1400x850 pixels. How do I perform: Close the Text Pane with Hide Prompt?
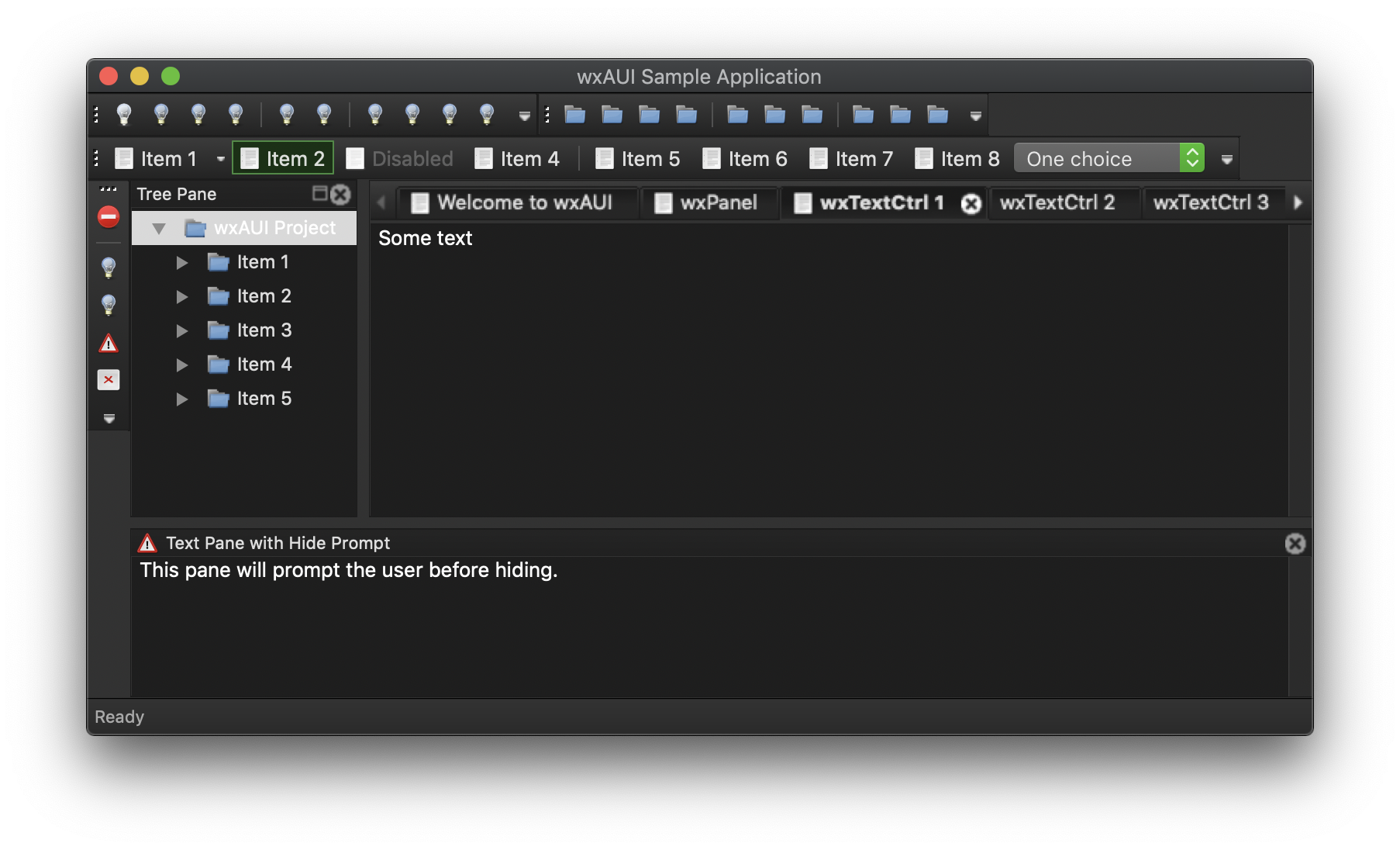coord(1295,544)
